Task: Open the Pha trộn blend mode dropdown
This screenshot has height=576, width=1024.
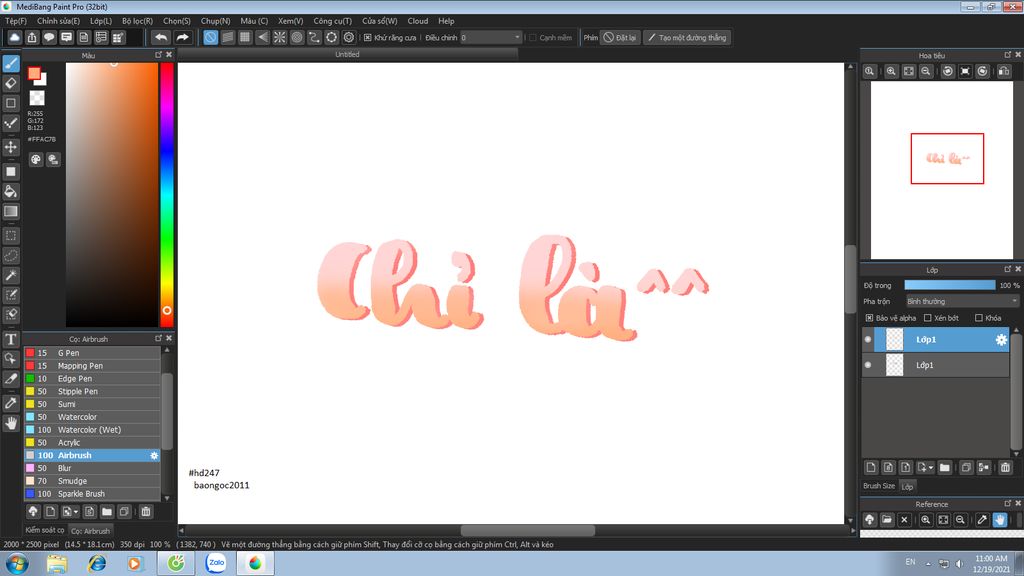Action: tap(961, 301)
